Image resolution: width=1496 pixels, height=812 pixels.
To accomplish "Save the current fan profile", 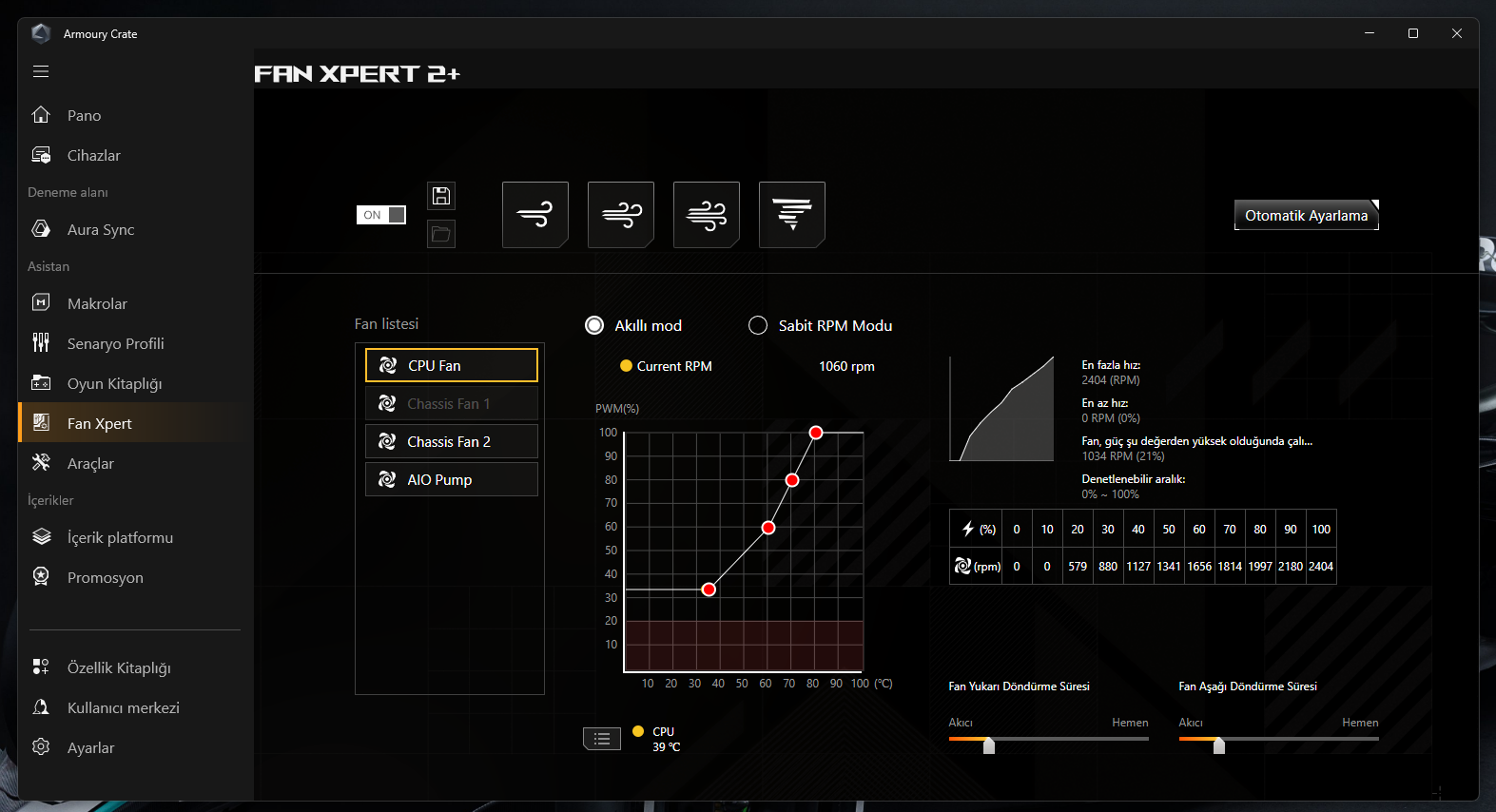I will 441,196.
